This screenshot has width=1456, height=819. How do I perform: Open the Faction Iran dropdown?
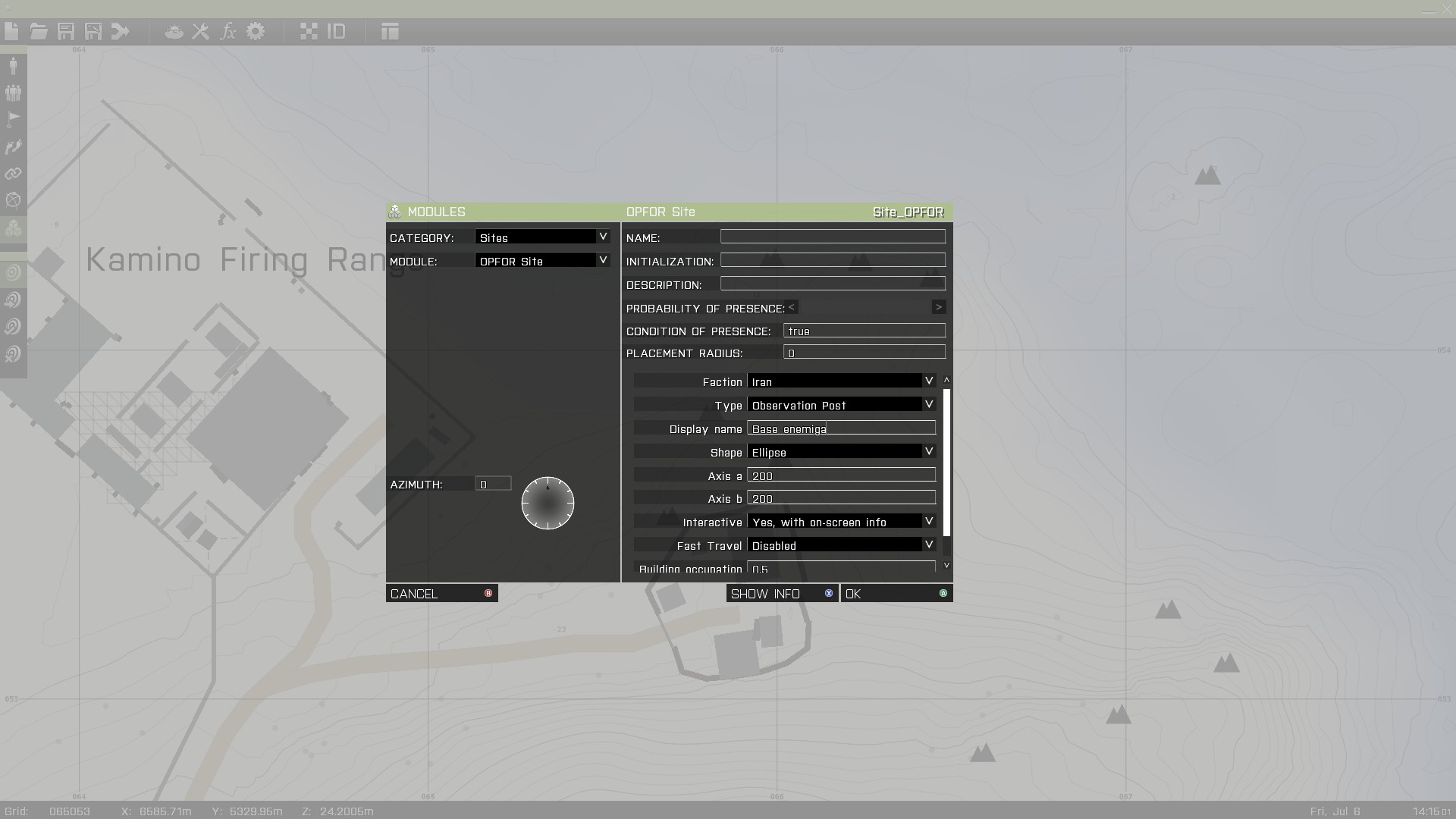842,381
